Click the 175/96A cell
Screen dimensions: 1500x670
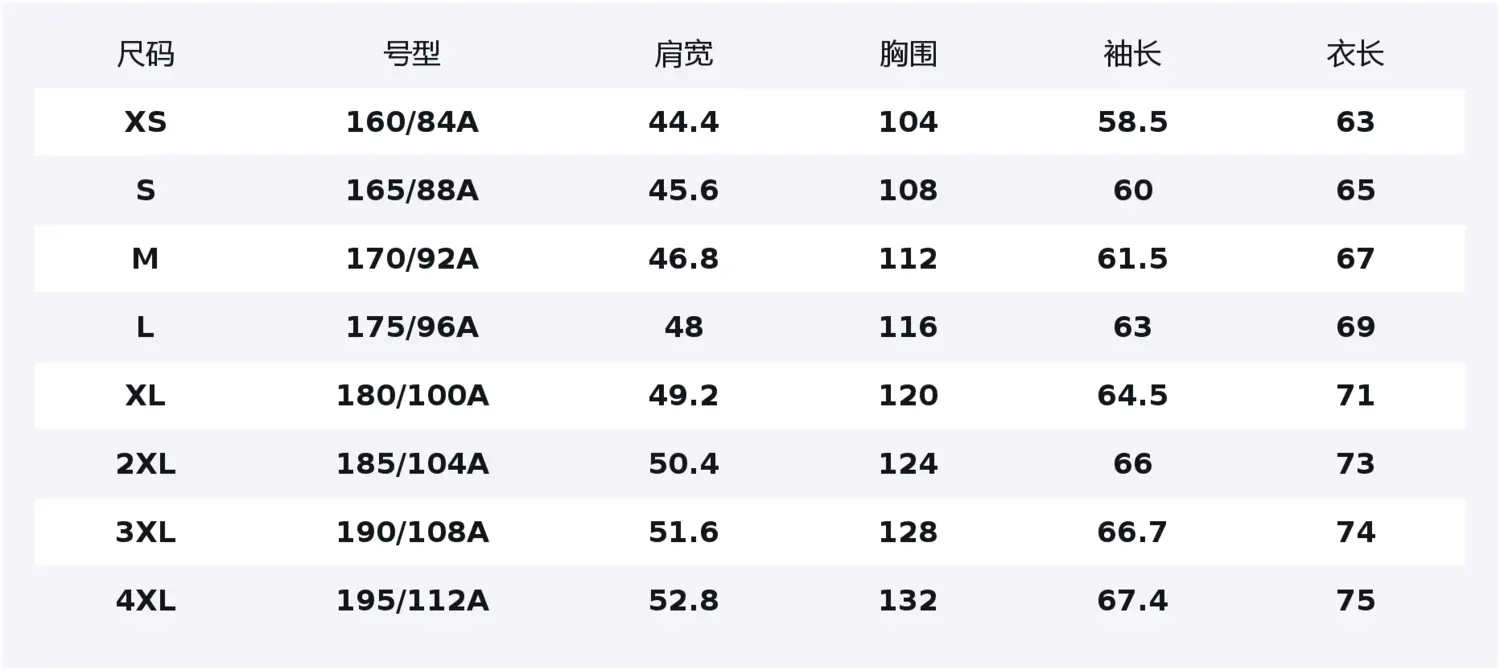pyautogui.click(x=412, y=327)
